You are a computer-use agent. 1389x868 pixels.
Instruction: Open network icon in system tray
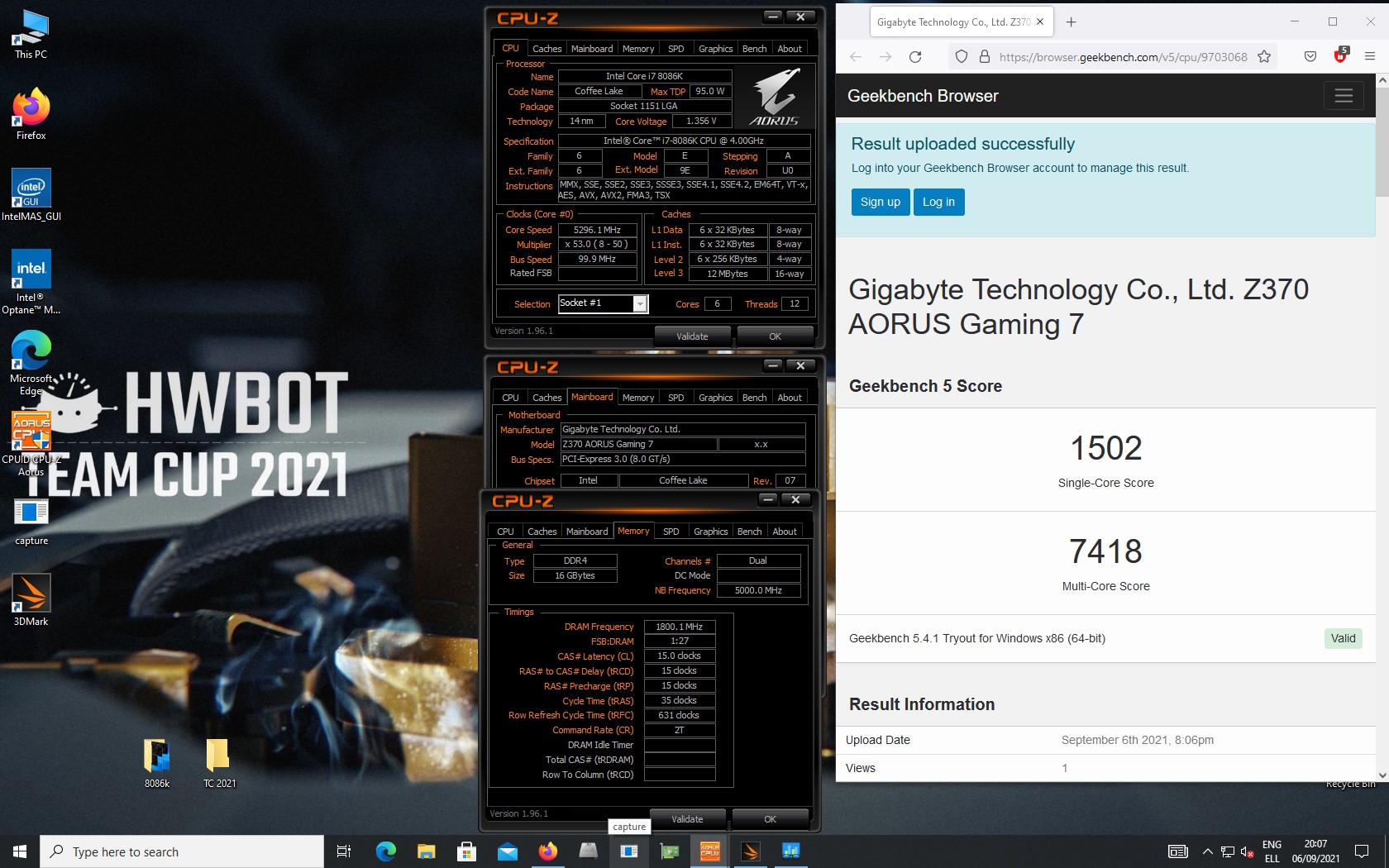coord(1228,851)
